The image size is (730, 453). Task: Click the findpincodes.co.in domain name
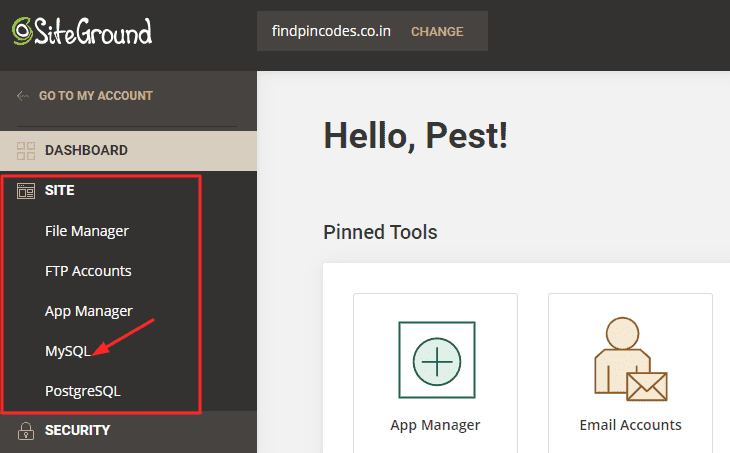click(331, 31)
